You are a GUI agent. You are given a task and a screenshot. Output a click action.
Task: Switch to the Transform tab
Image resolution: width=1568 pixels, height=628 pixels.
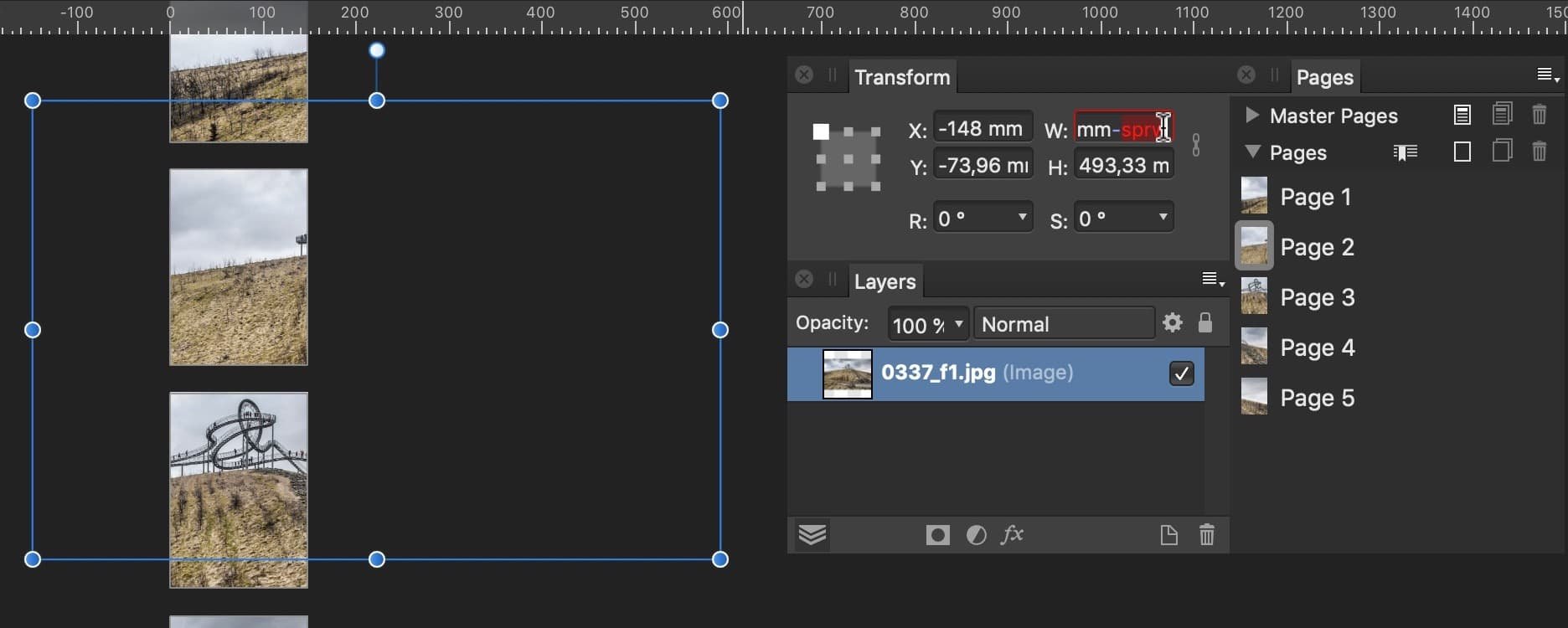[902, 77]
